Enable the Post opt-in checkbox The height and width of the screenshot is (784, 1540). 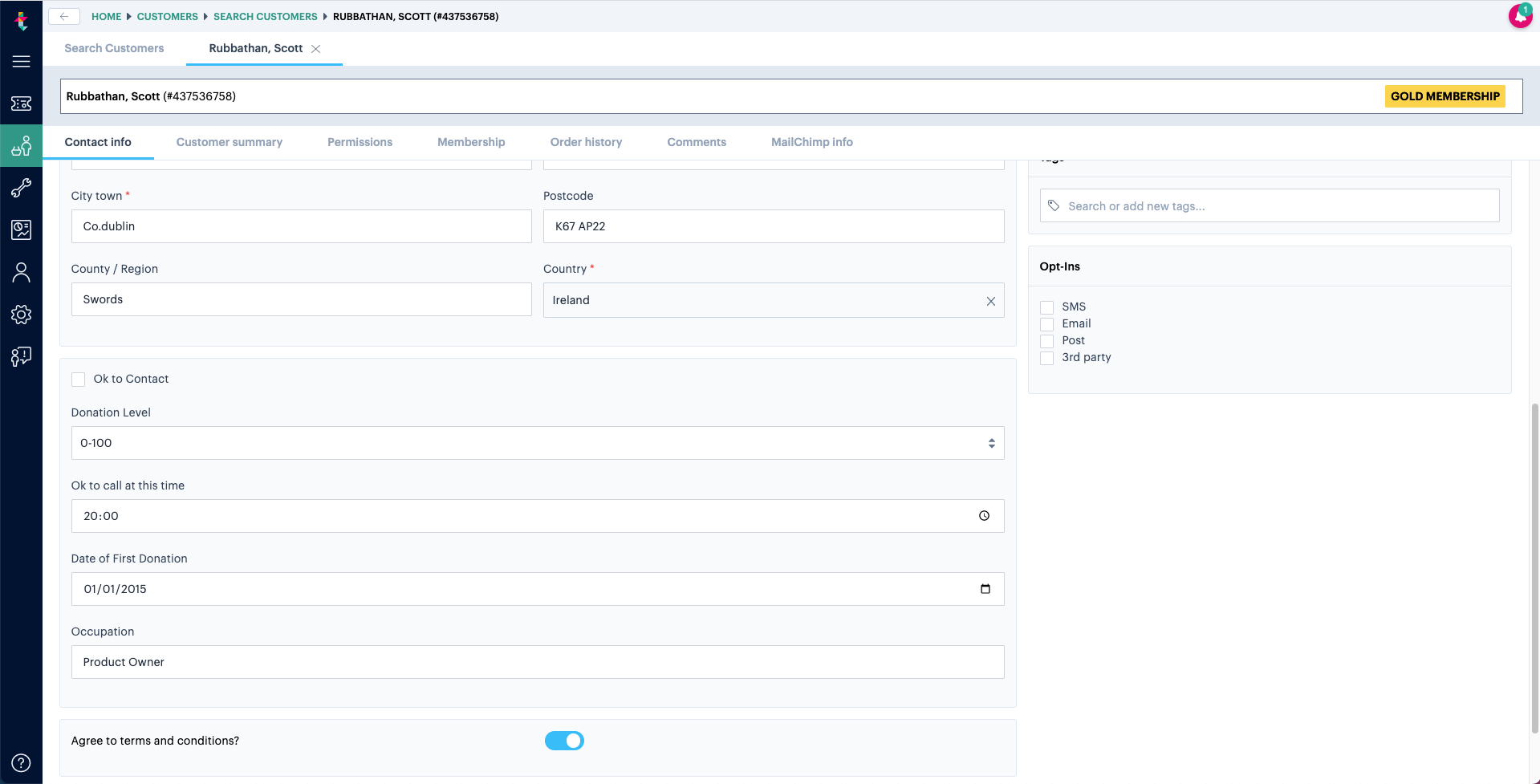(1046, 341)
